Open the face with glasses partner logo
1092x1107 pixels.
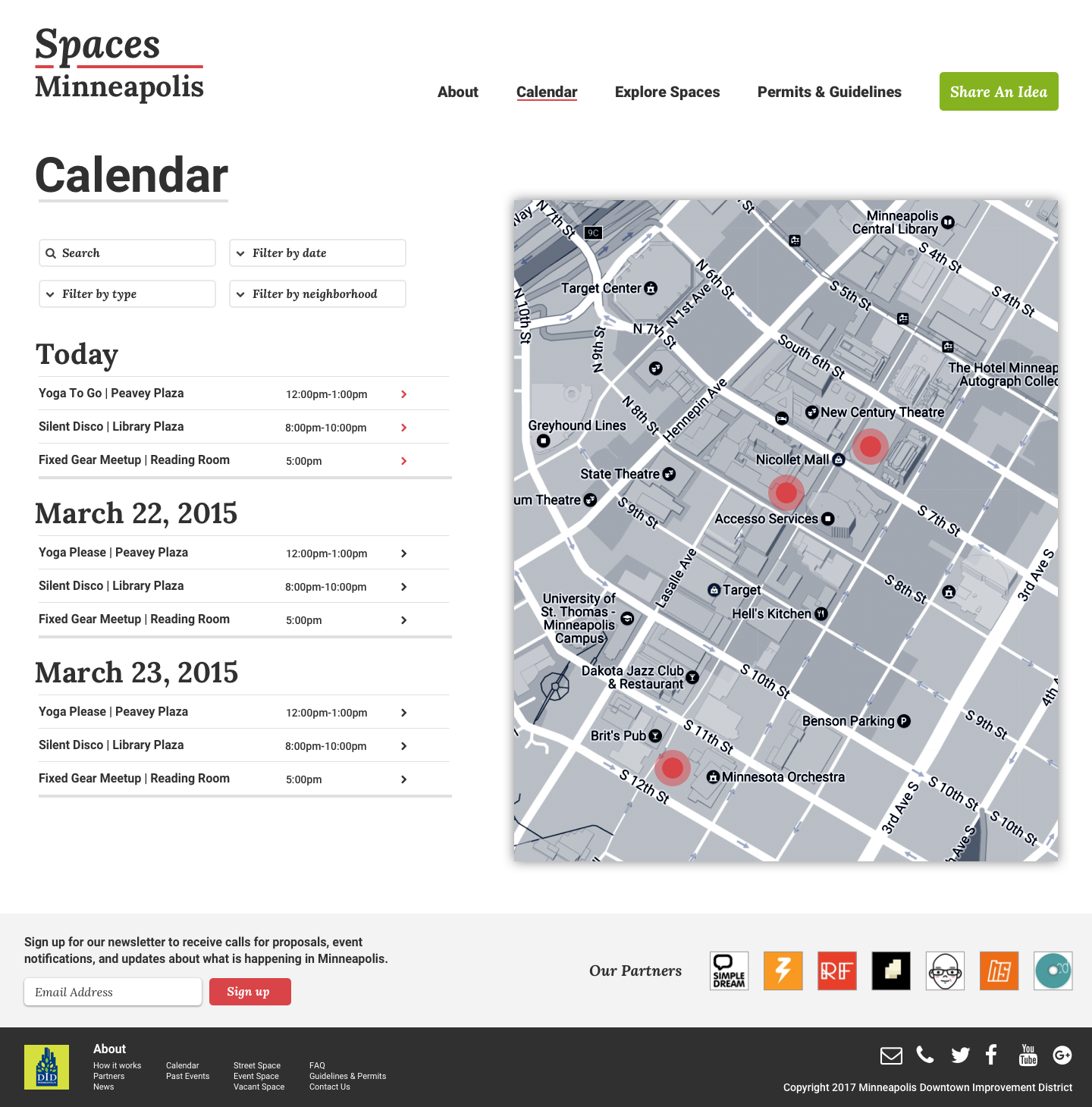pos(945,971)
